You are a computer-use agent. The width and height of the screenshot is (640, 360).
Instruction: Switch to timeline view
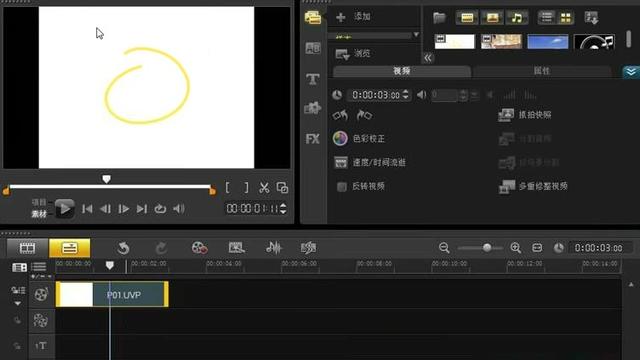click(x=70, y=248)
